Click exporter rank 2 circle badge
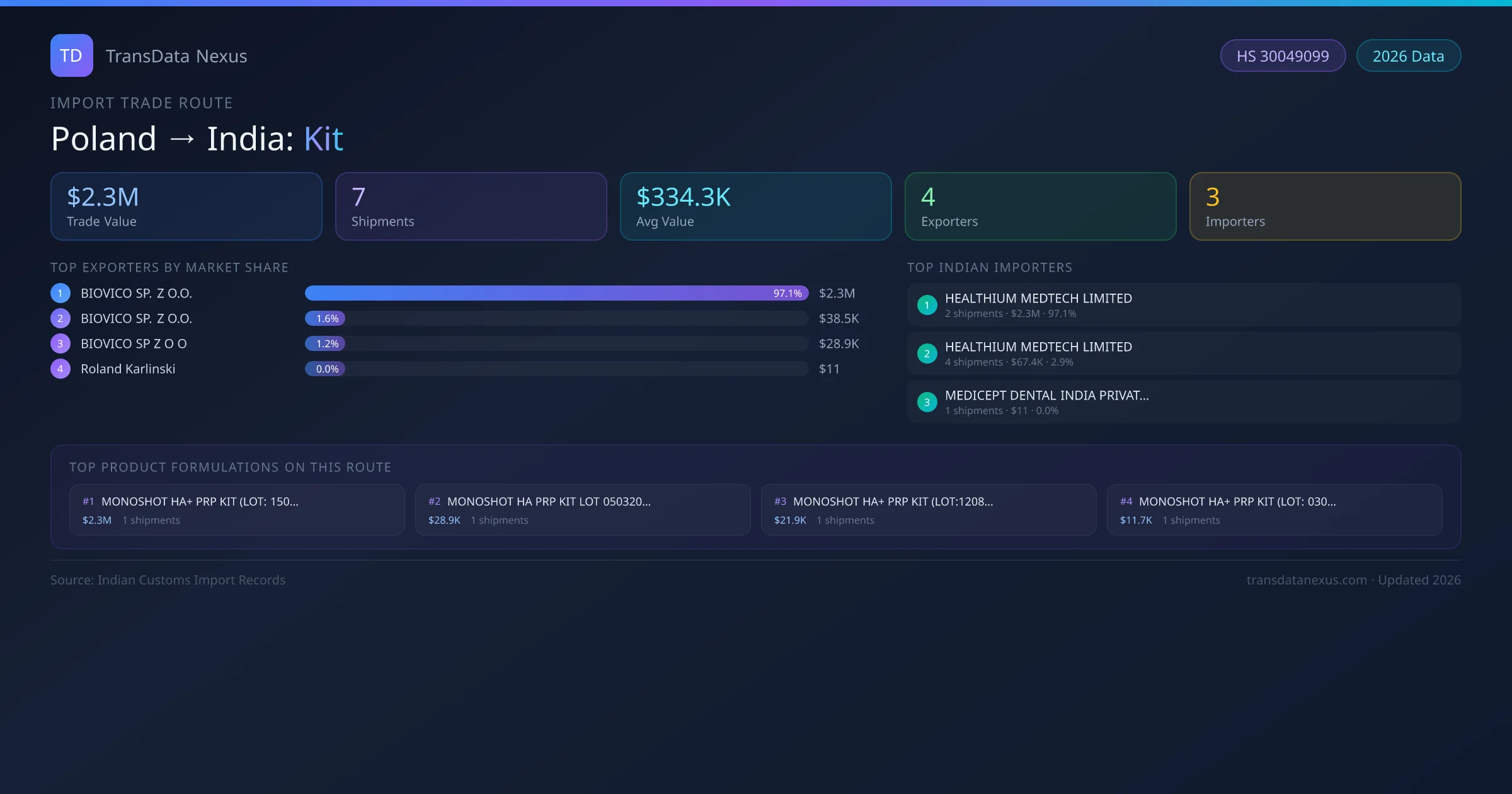This screenshot has width=1512, height=794. point(60,318)
